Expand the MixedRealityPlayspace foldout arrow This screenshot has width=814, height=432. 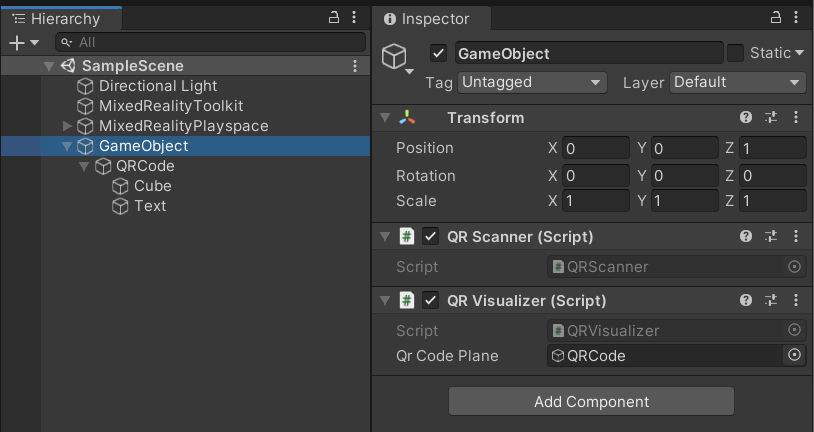[67, 126]
